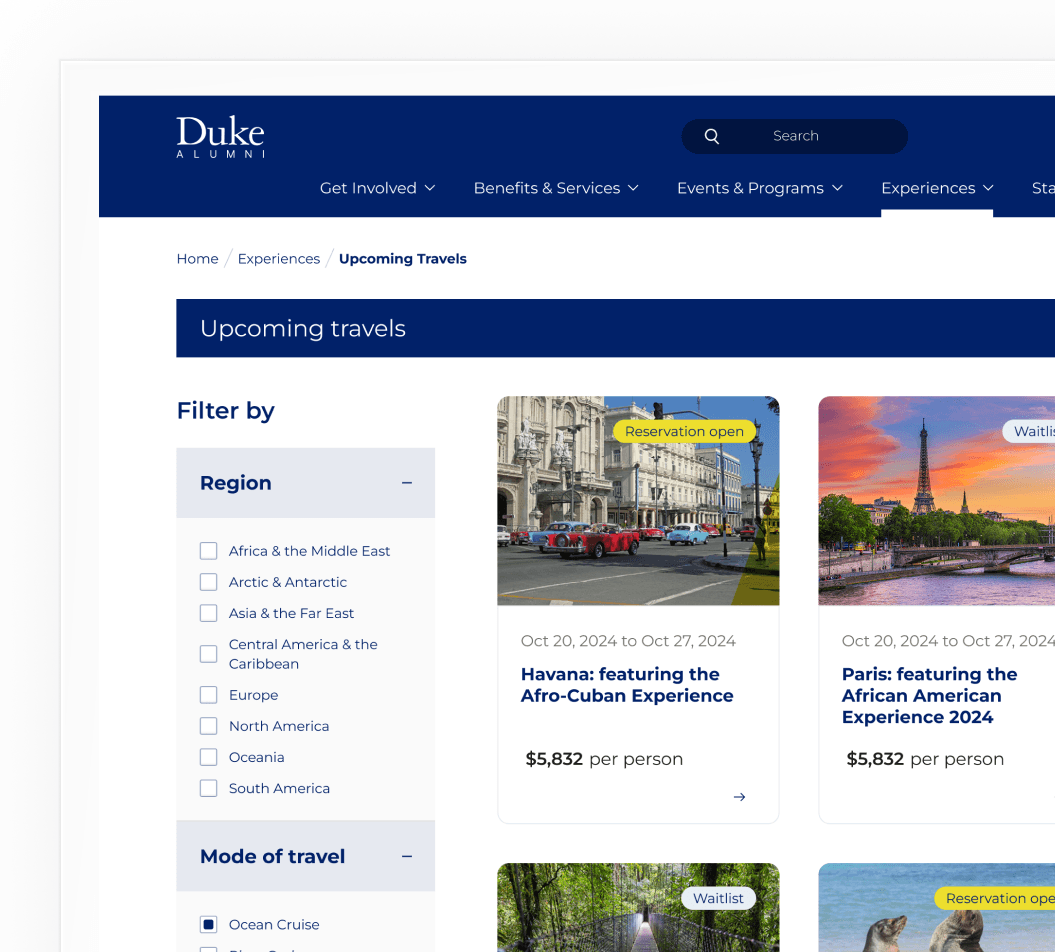Image resolution: width=1055 pixels, height=952 pixels.
Task: Uncheck the Ocean Cruise filter
Action: pyautogui.click(x=208, y=924)
